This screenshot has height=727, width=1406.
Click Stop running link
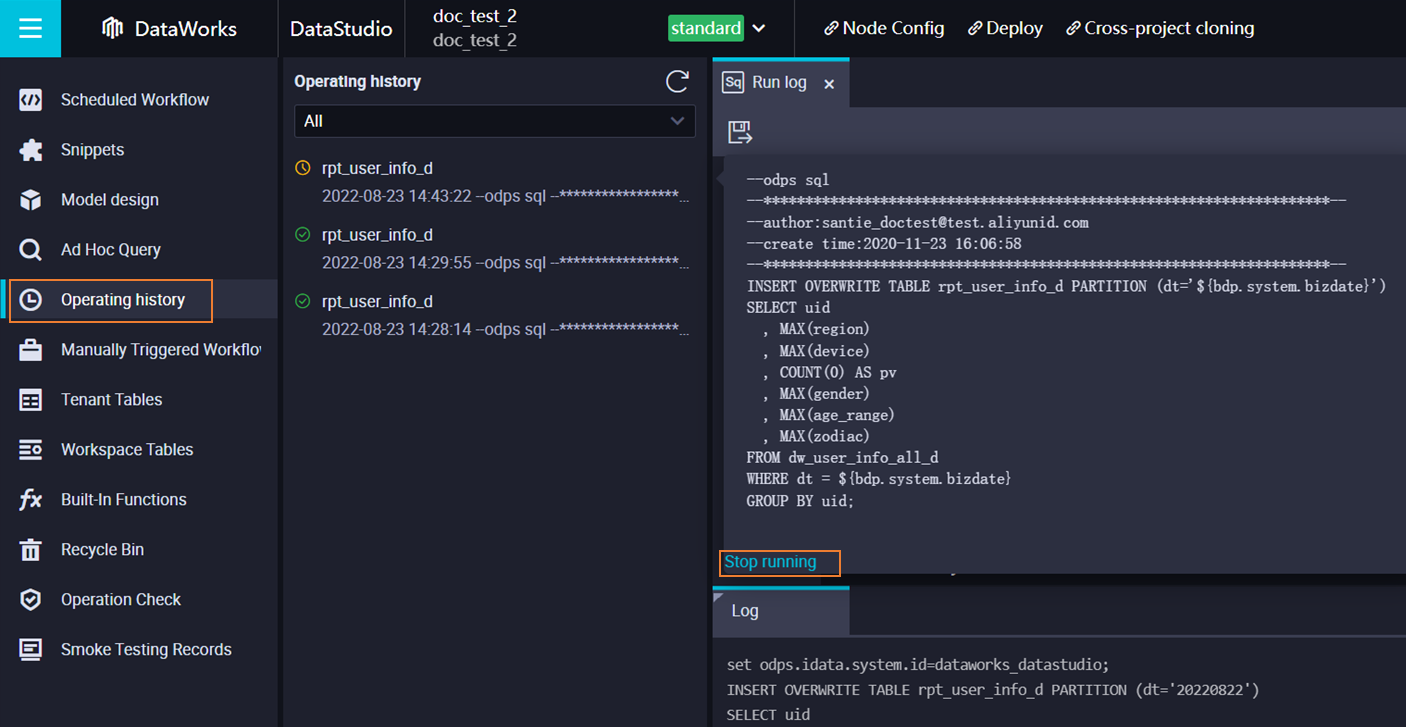(770, 562)
